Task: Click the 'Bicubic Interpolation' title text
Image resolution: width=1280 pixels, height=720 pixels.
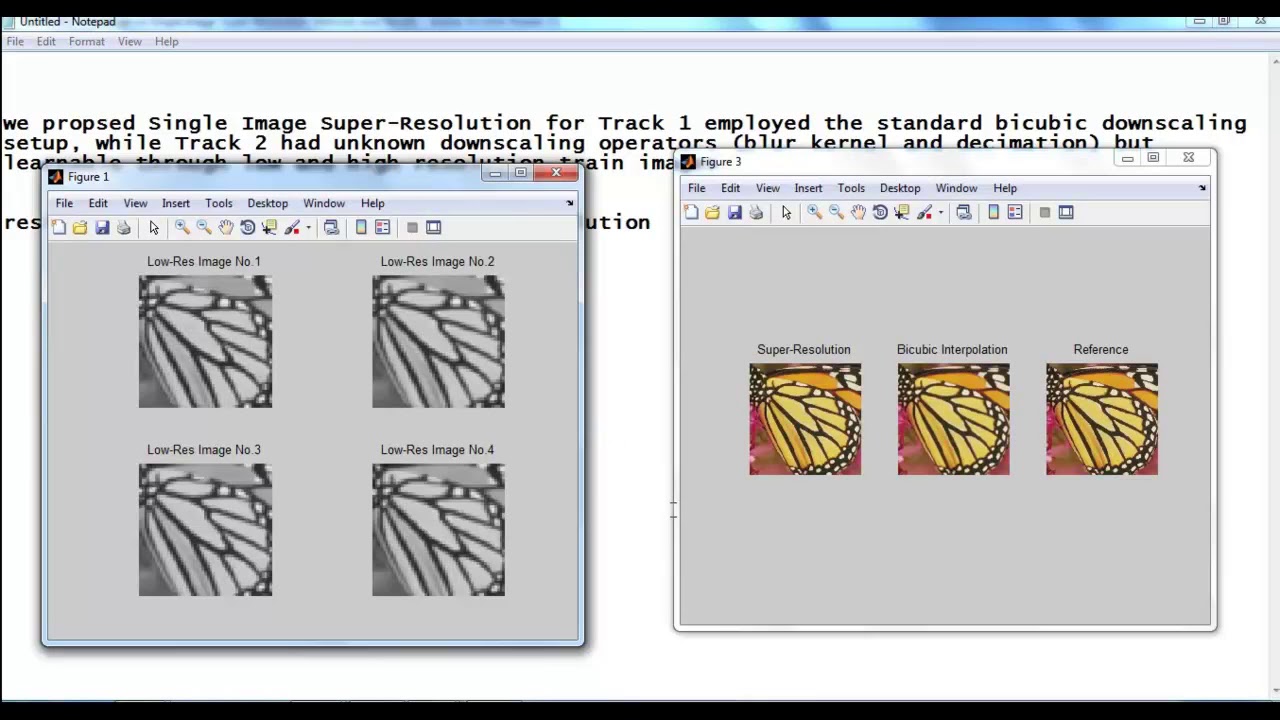Action: [x=952, y=350]
